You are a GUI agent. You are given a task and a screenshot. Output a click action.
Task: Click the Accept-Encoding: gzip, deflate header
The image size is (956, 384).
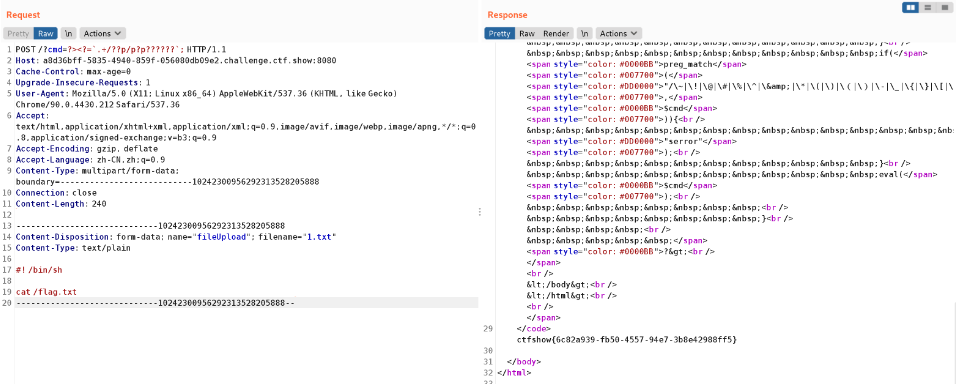pos(87,149)
